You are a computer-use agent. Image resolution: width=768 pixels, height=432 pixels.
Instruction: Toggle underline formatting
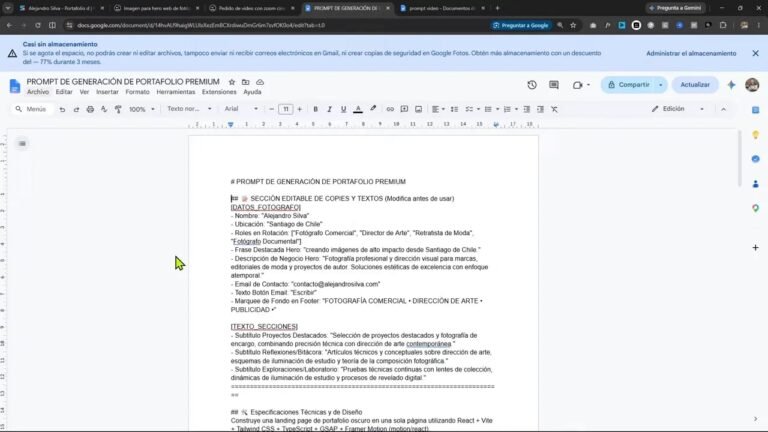coord(343,109)
